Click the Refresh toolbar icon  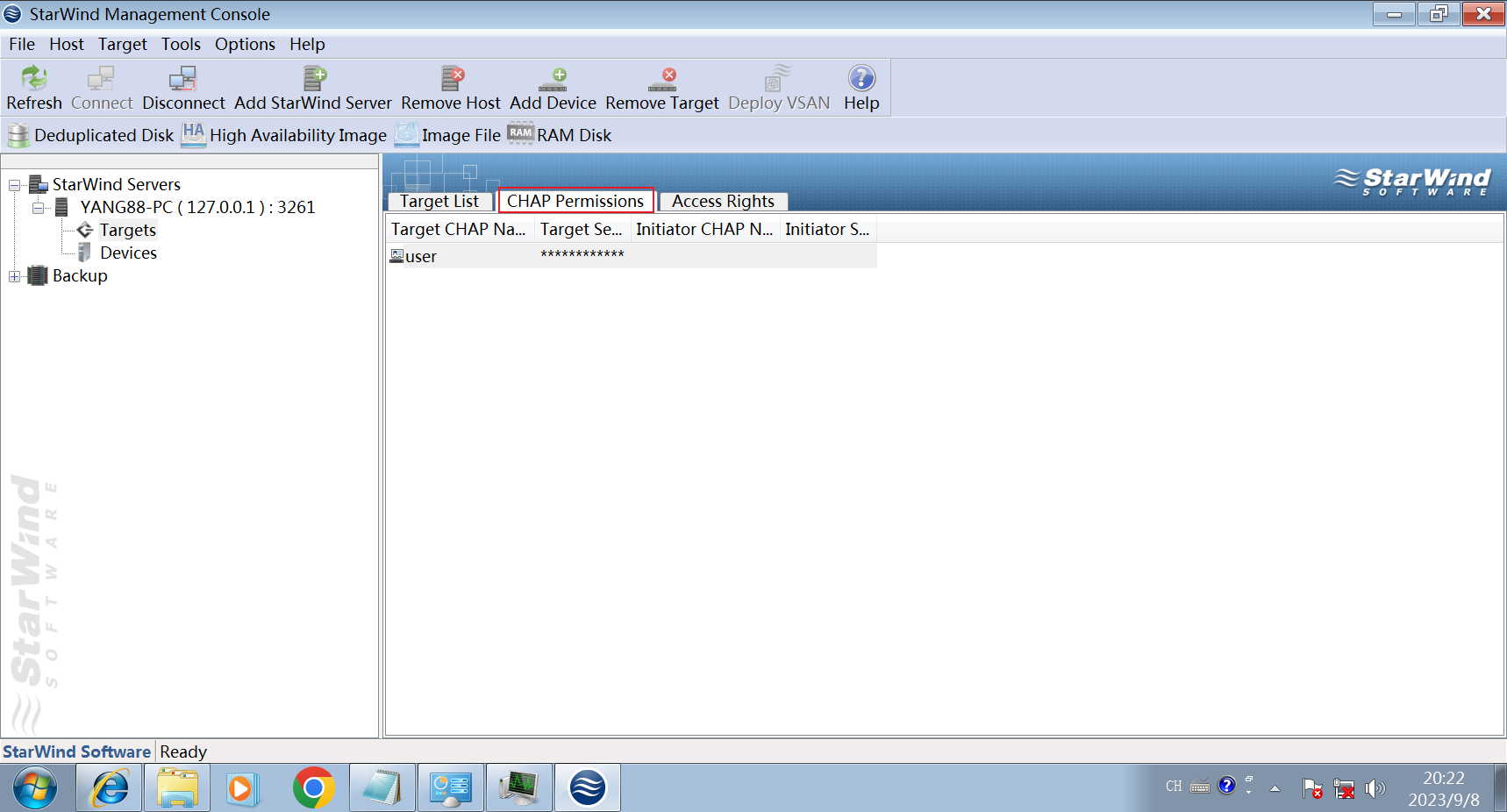point(33,79)
